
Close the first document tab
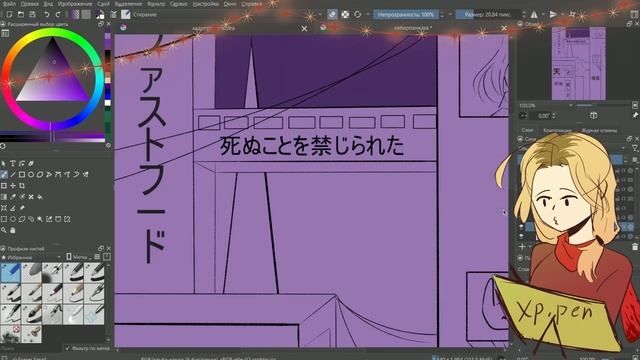(304, 29)
